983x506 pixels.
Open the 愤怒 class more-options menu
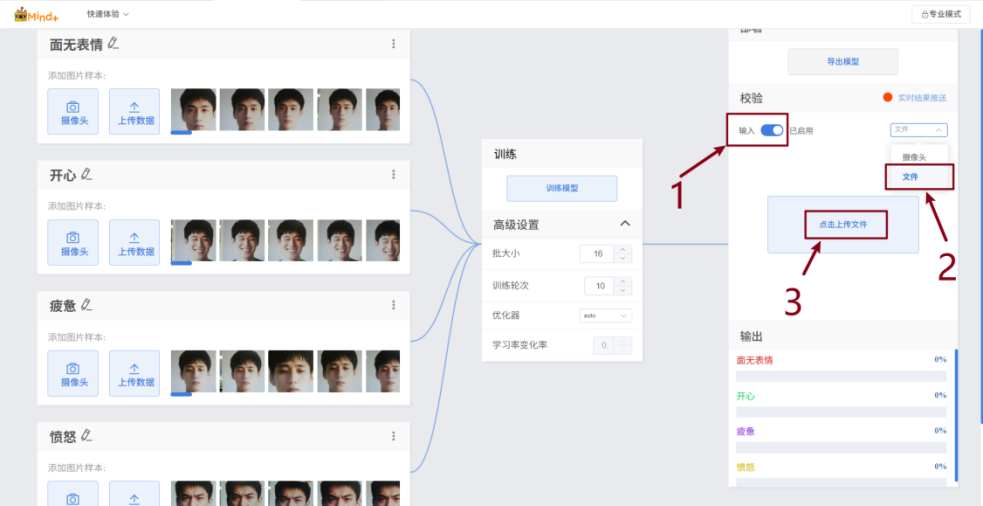click(x=394, y=436)
